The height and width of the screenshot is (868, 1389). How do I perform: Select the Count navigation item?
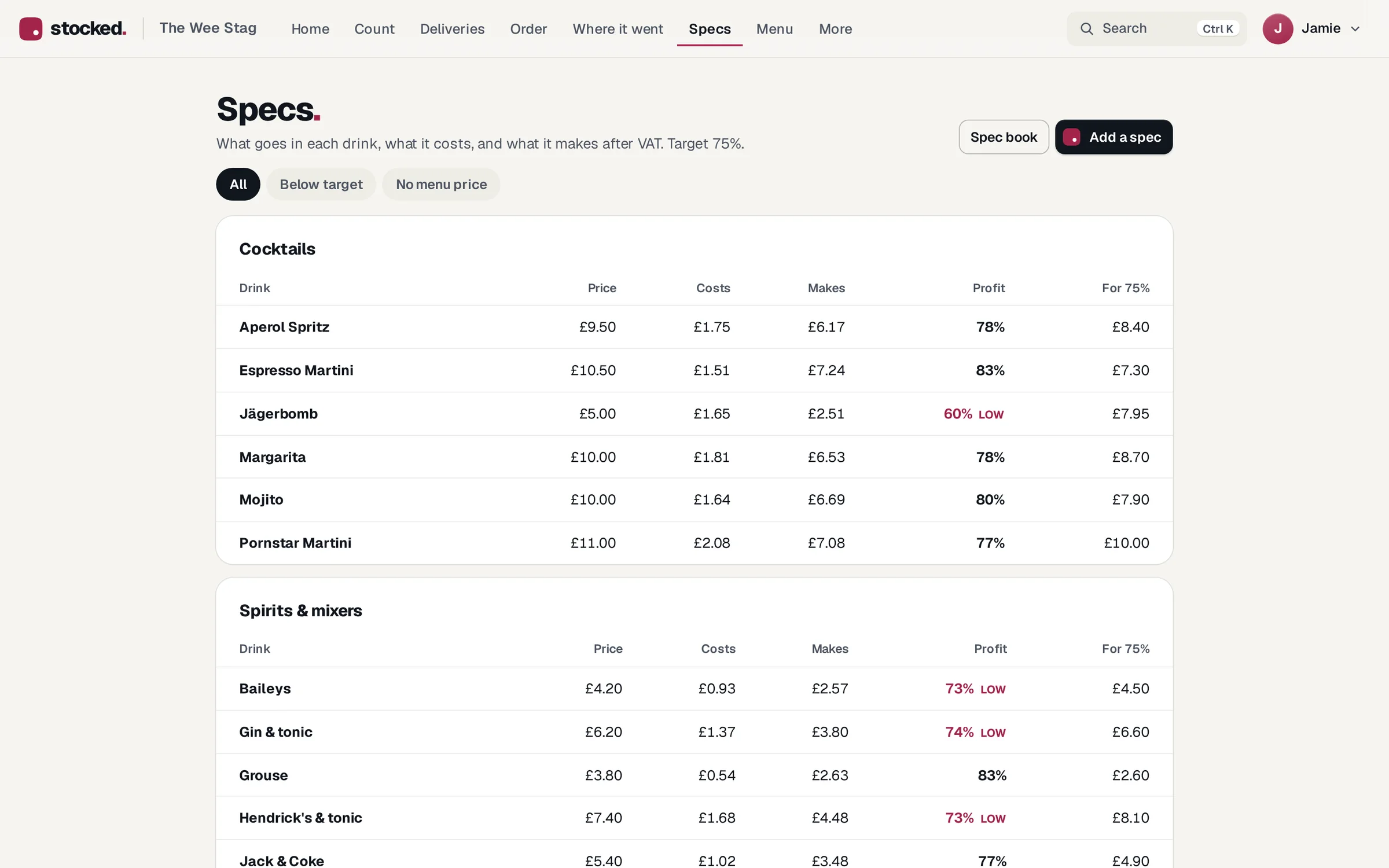(x=374, y=29)
